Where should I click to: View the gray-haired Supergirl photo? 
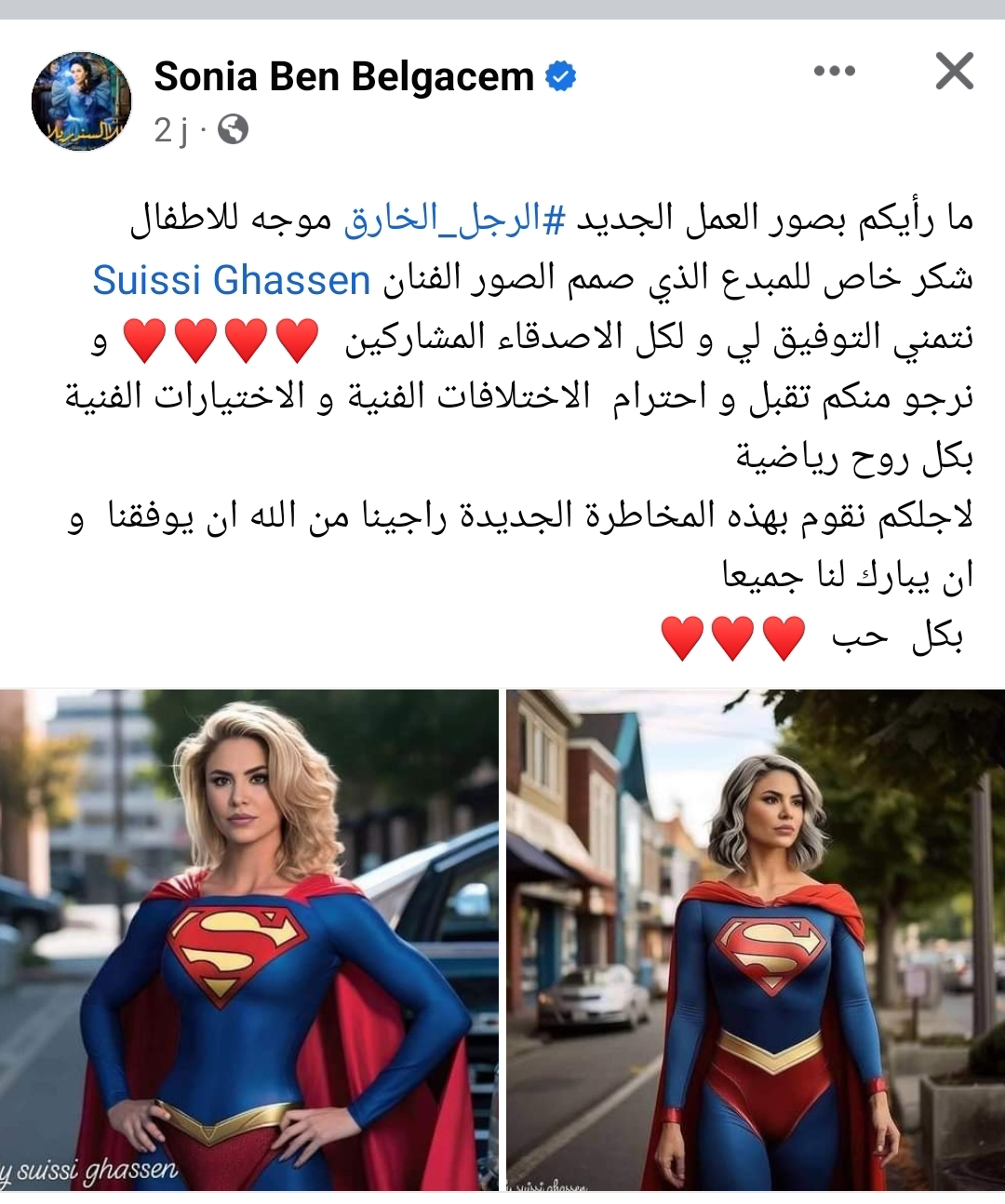(756, 940)
